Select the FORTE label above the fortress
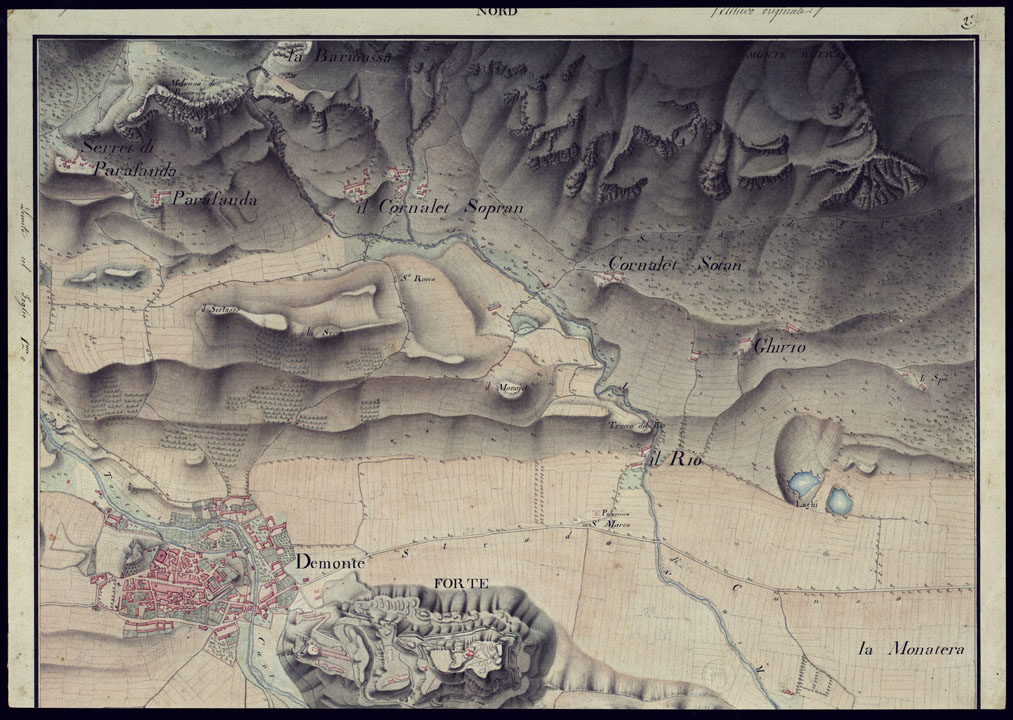1013x720 pixels. 460,583
